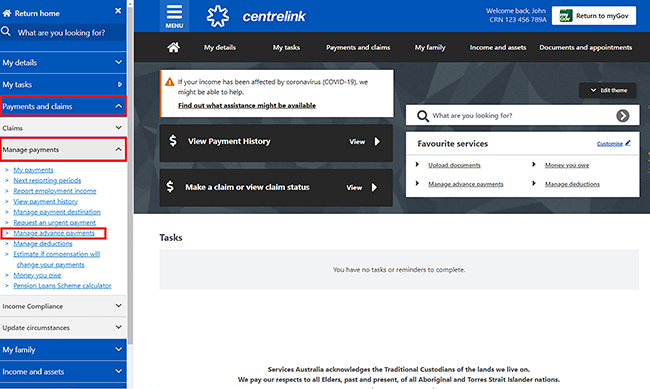Open Payments and claims in top navigation
The width and height of the screenshot is (650, 389).
coord(358,47)
